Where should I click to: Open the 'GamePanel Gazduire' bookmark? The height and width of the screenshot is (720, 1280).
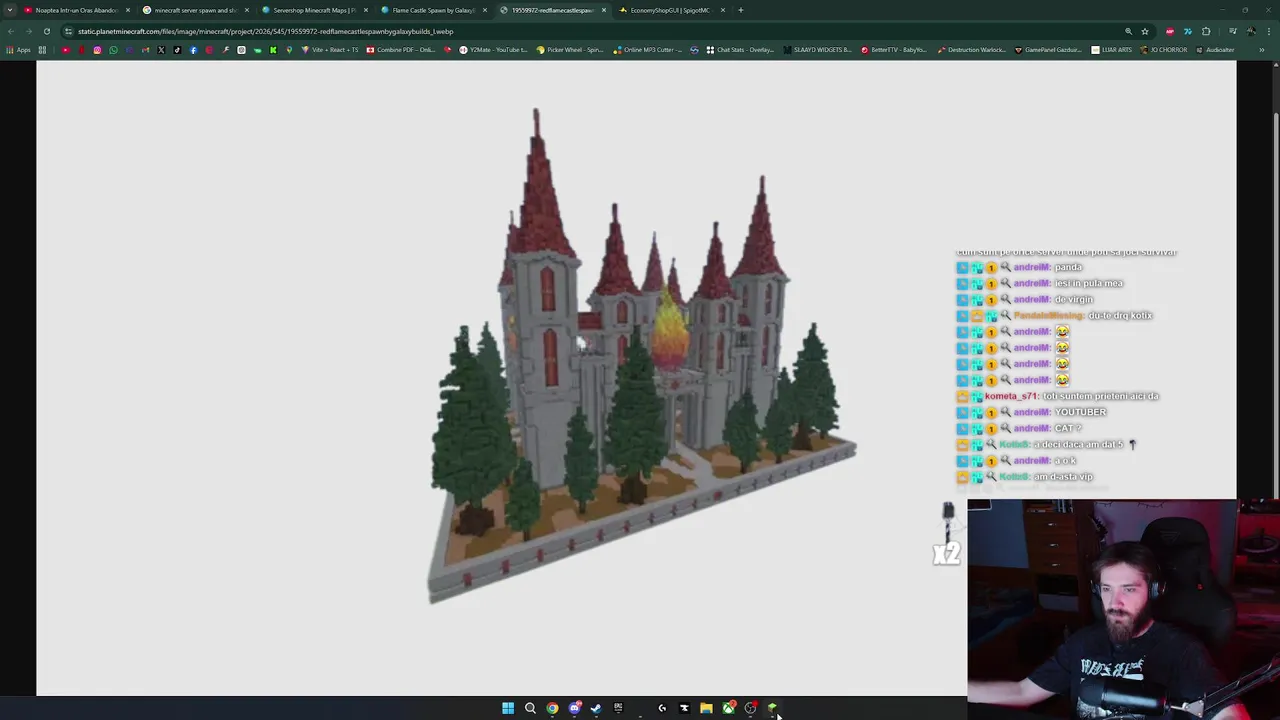click(1047, 50)
